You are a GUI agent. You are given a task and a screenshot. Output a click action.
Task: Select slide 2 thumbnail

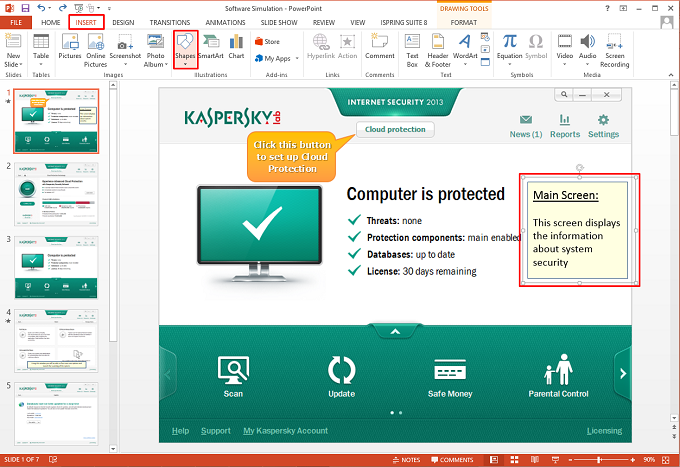pos(56,194)
